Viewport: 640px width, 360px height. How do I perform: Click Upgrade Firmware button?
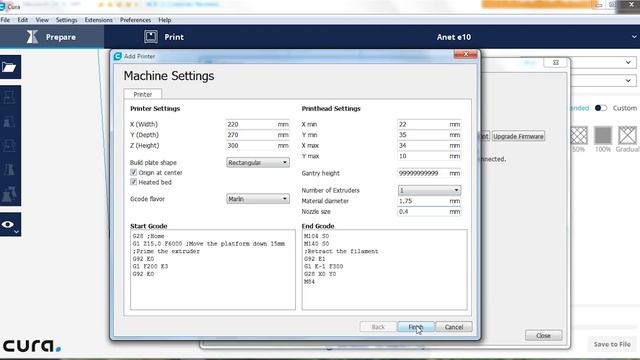[x=518, y=136]
